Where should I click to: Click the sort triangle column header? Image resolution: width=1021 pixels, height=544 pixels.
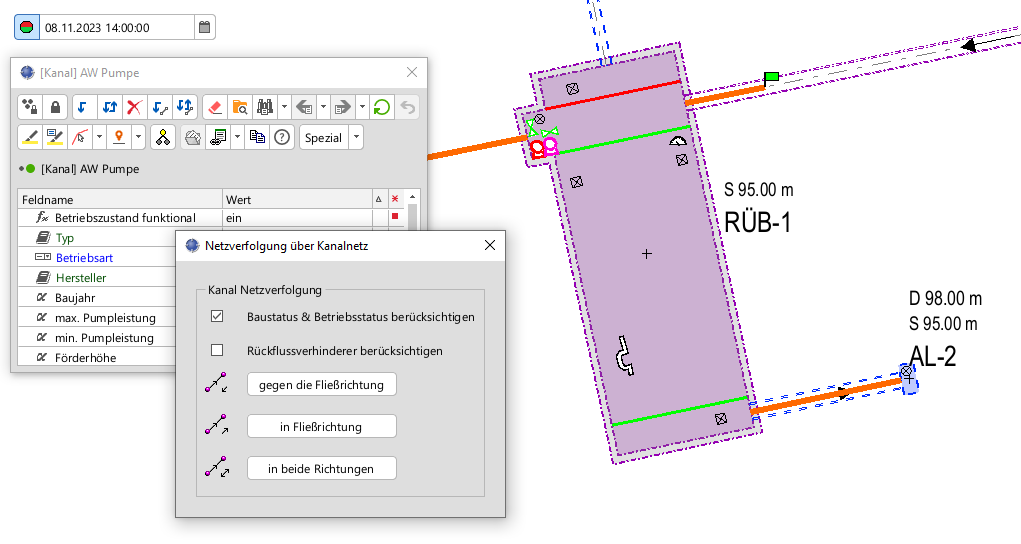379,199
